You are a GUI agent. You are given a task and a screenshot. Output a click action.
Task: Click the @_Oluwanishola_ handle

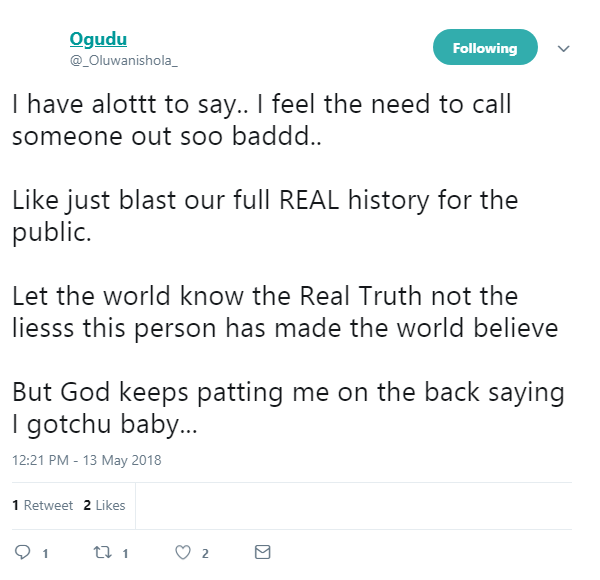click(115, 60)
